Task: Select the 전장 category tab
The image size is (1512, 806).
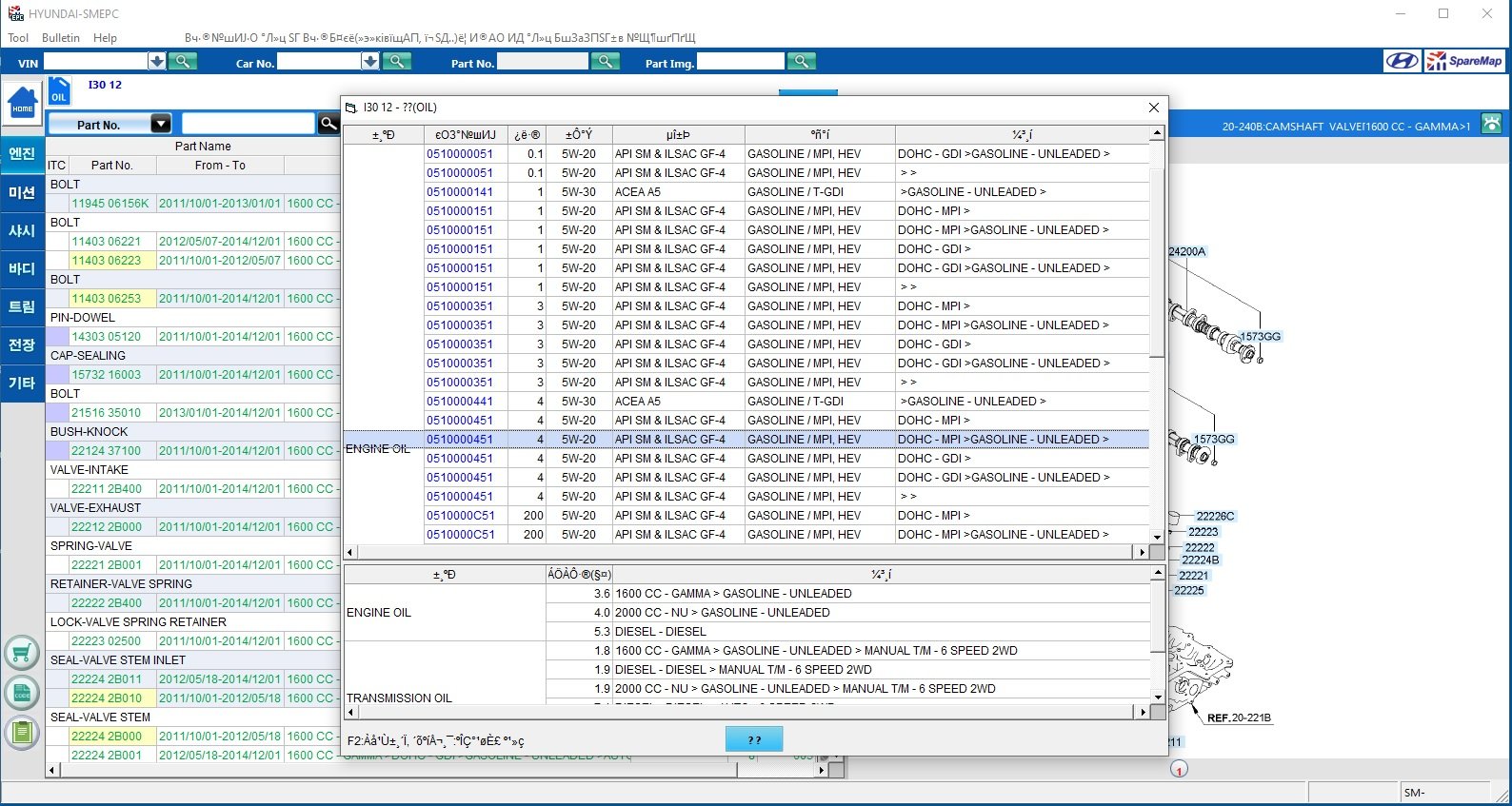Action: (22, 344)
